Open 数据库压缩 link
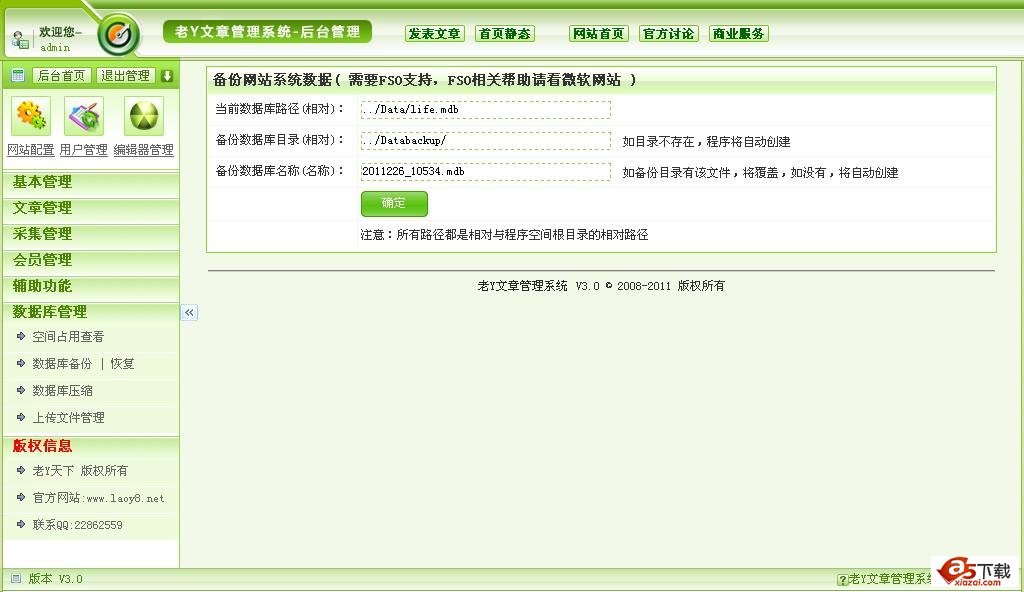Viewport: 1024px width, 592px height. (63, 390)
